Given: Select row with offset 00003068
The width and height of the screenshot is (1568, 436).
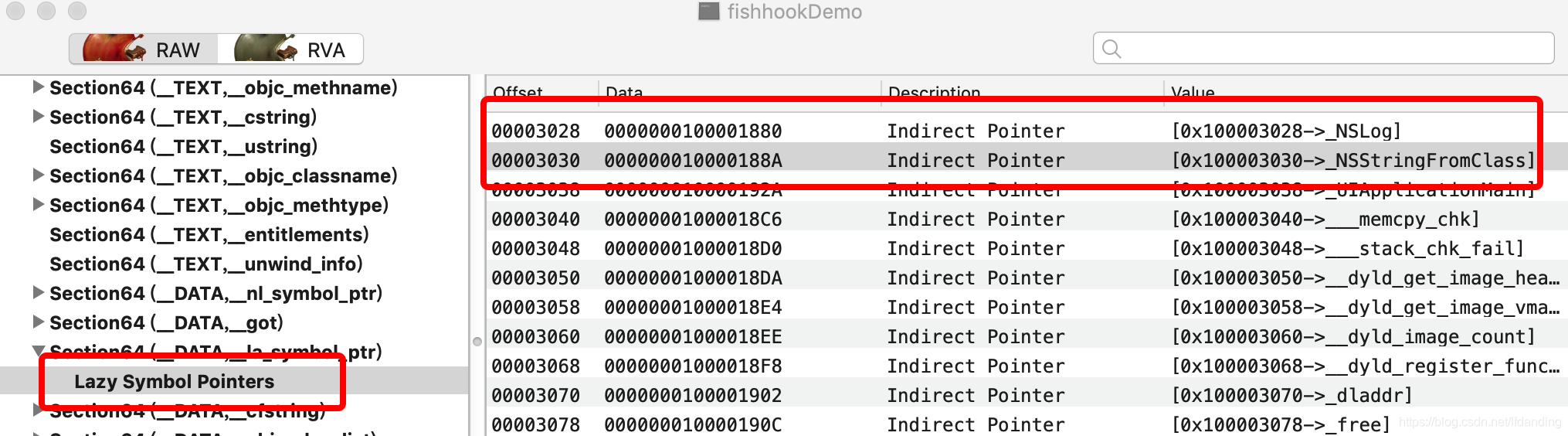Looking at the screenshot, I should (x=1026, y=366).
